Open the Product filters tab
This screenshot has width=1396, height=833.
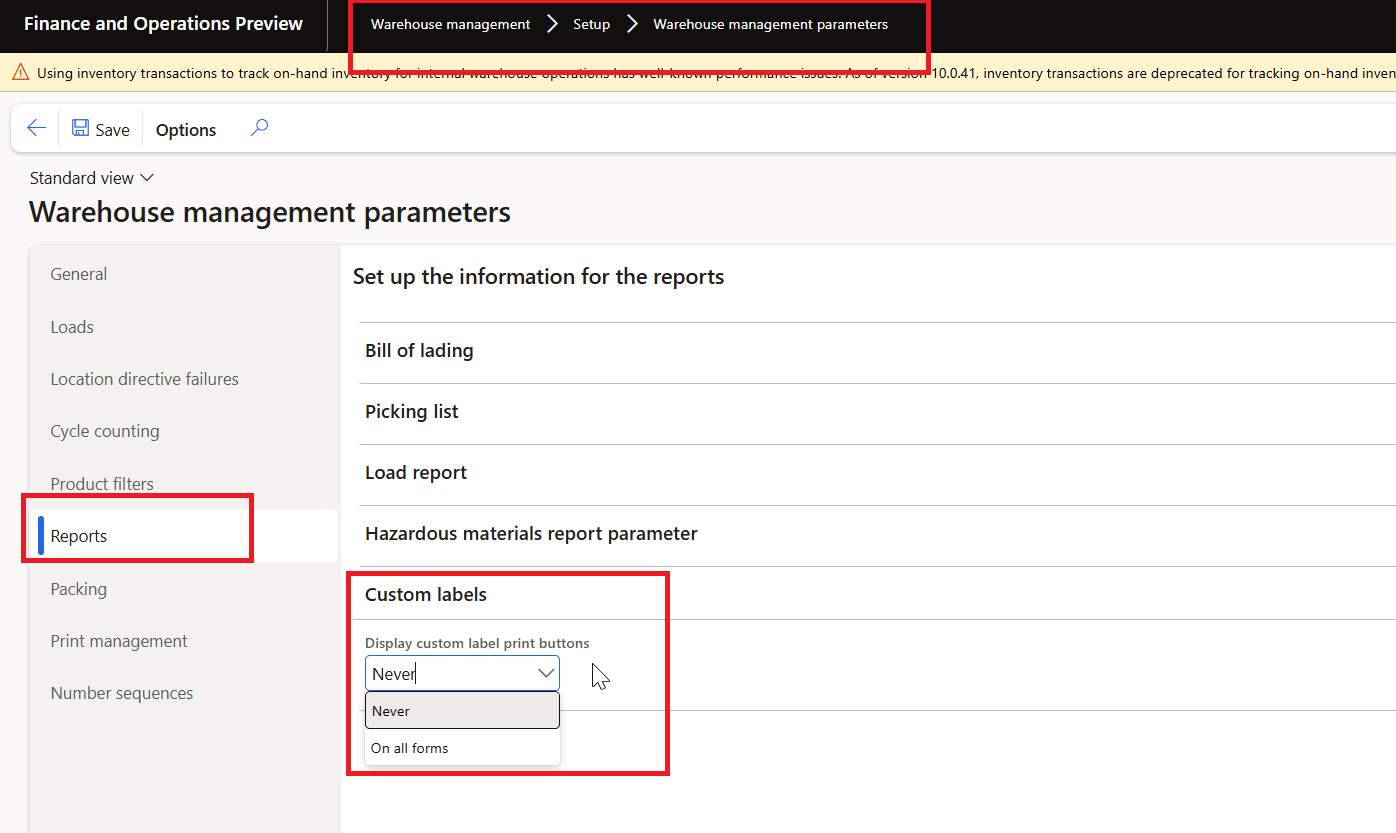click(x=102, y=484)
